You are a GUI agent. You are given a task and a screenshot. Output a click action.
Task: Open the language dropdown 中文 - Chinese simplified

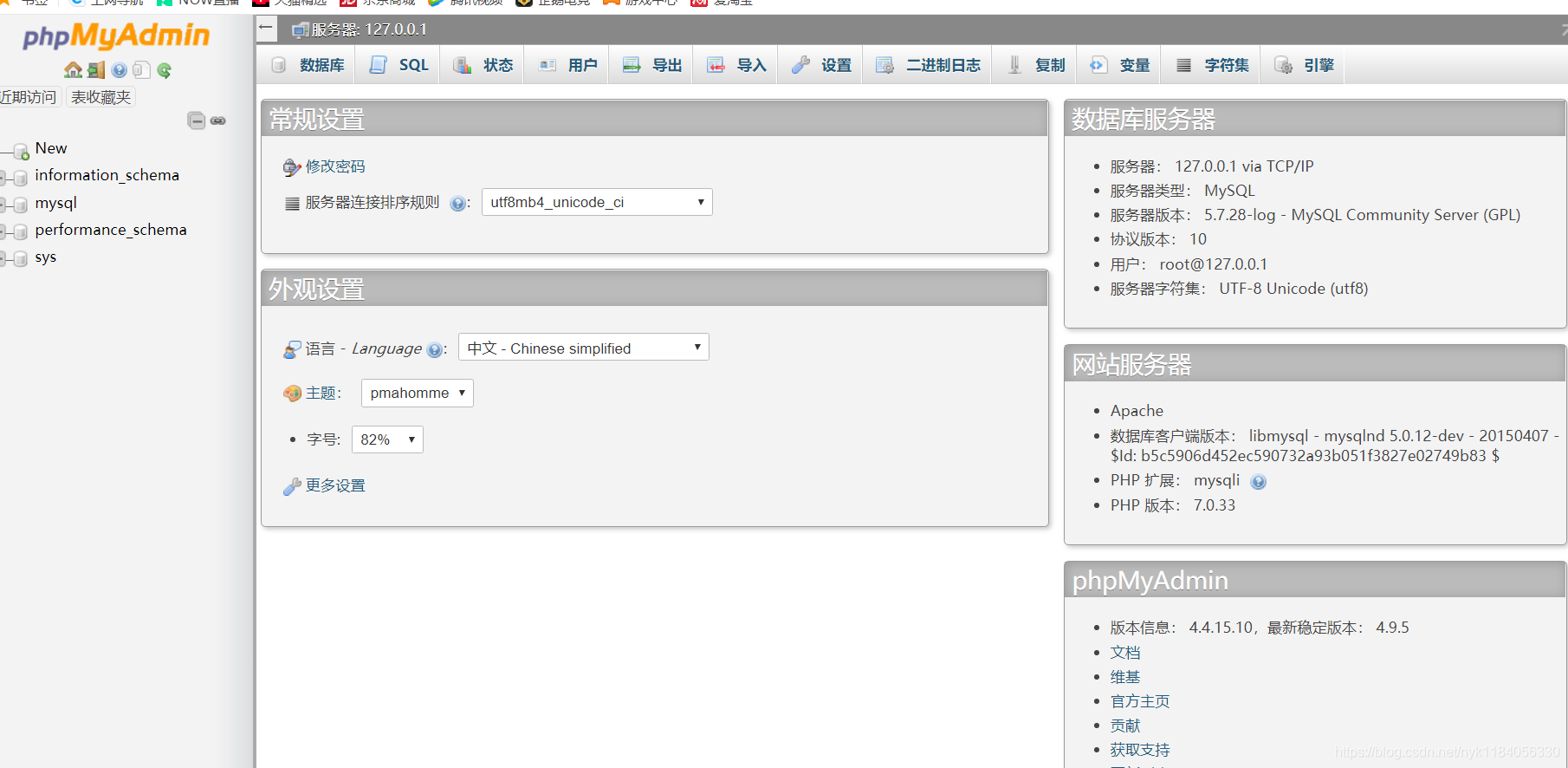pos(583,348)
